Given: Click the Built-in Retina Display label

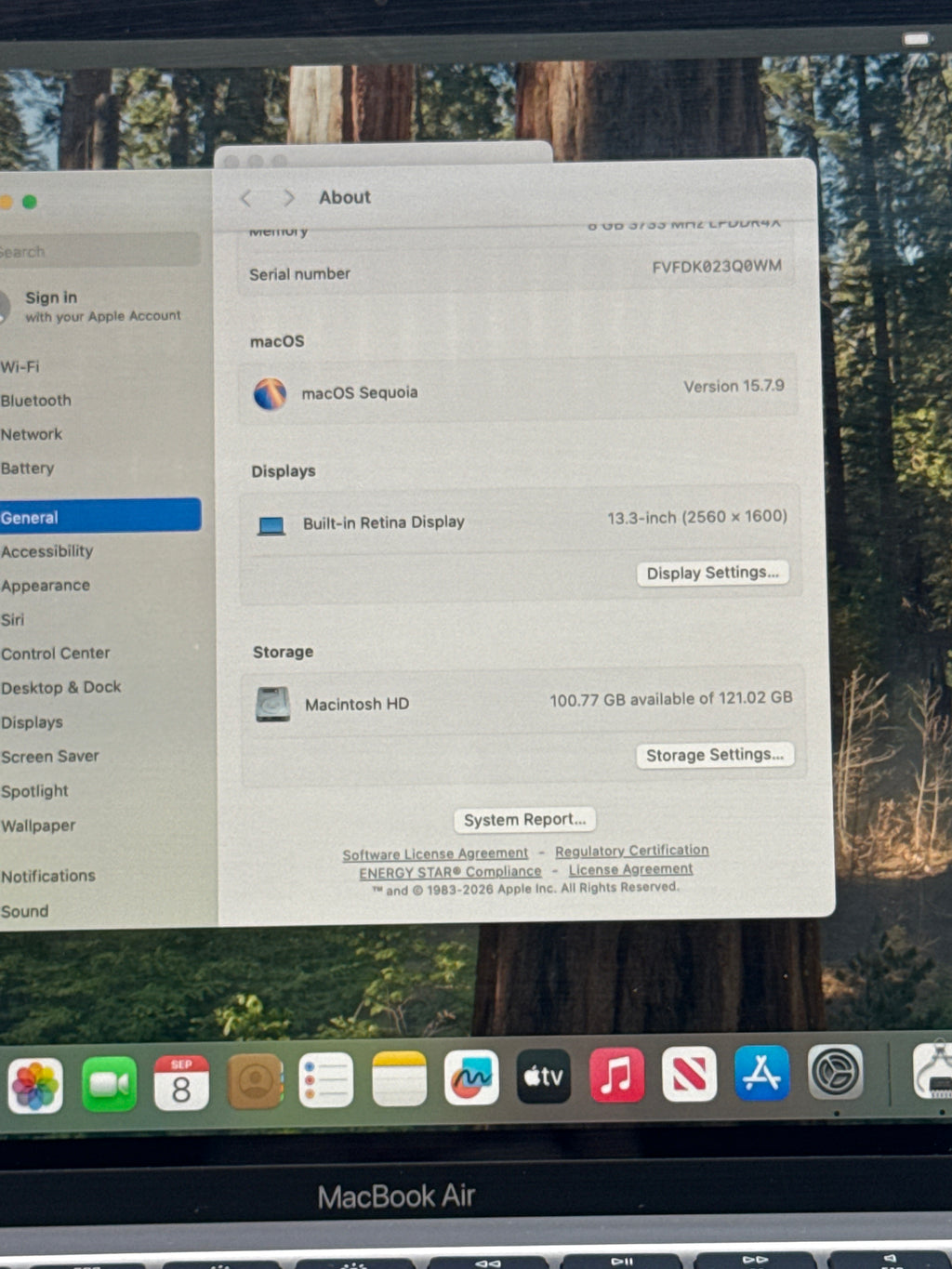Looking at the screenshot, I should (384, 523).
